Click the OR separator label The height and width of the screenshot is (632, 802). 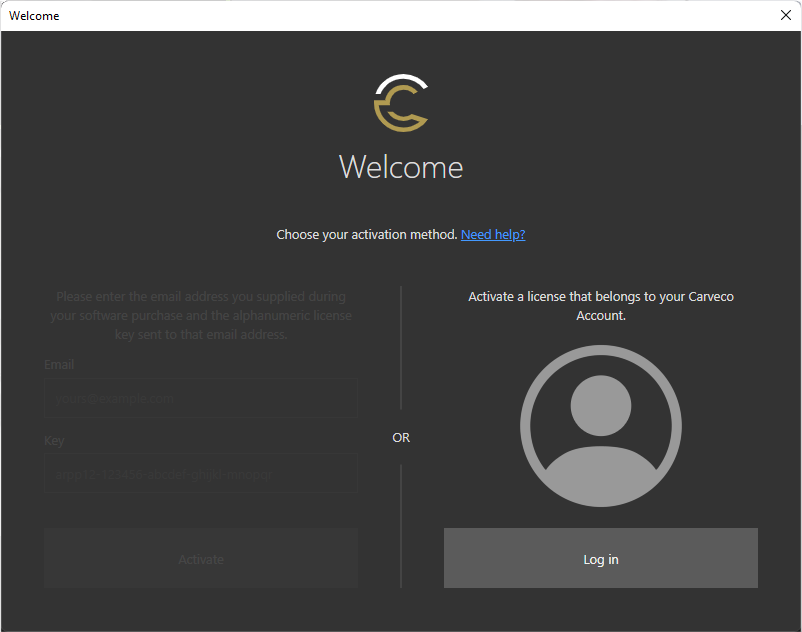coord(401,438)
